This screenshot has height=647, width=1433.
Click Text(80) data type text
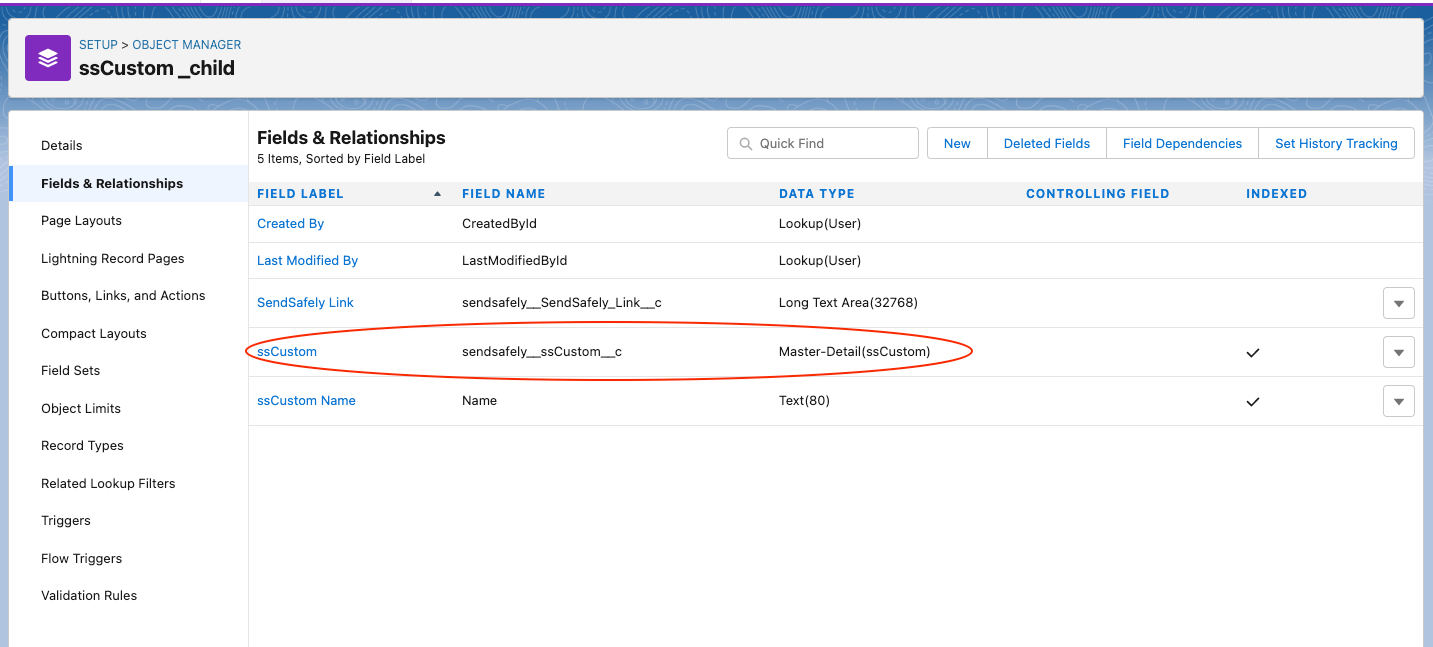pyautogui.click(x=804, y=401)
